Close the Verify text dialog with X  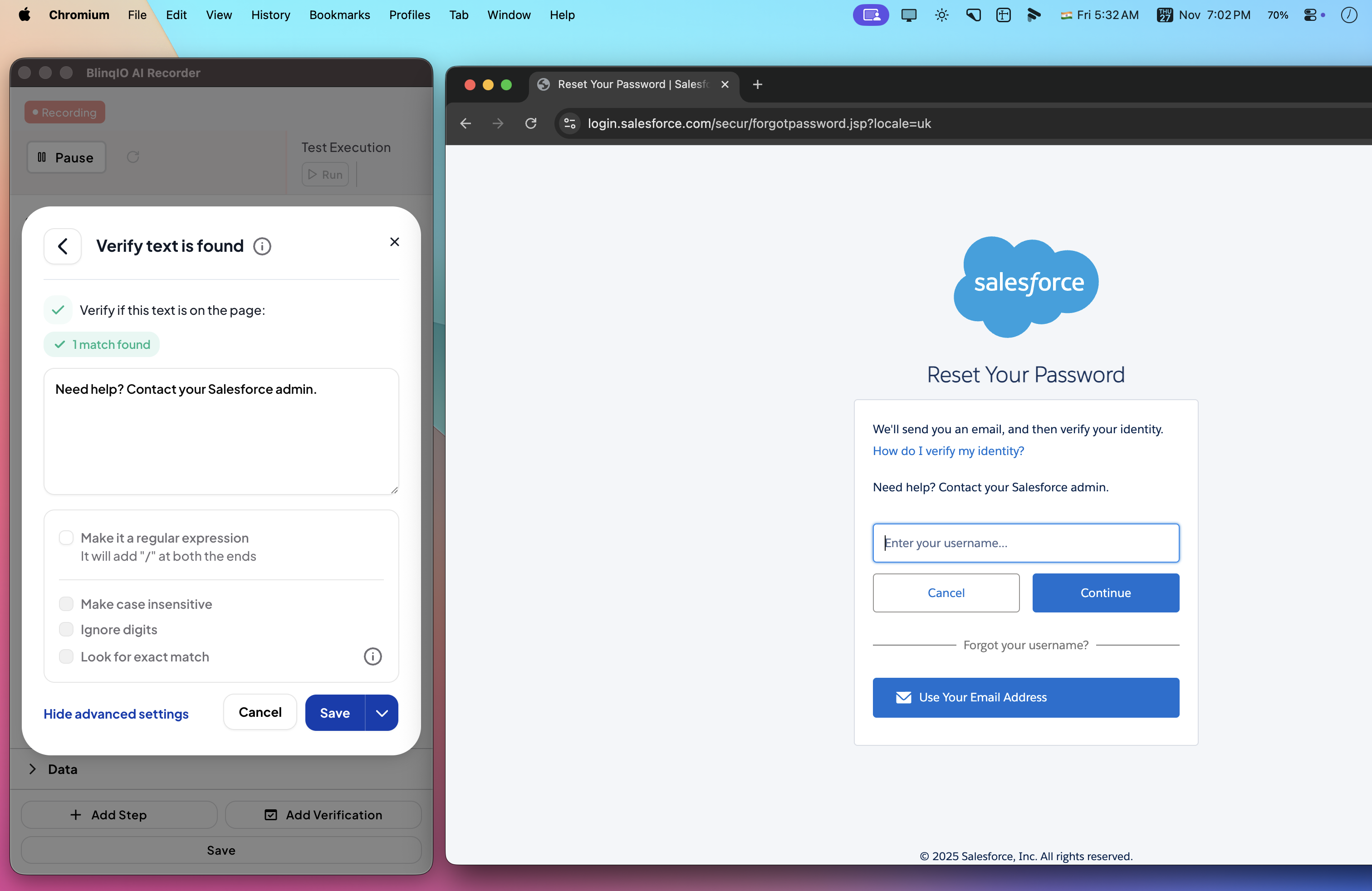[394, 242]
